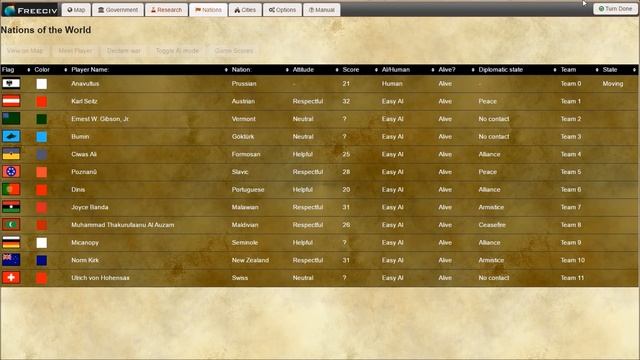Click Norm Kirk's dark blue color swatch
Viewport: 640px width, 360px height.
point(42,260)
